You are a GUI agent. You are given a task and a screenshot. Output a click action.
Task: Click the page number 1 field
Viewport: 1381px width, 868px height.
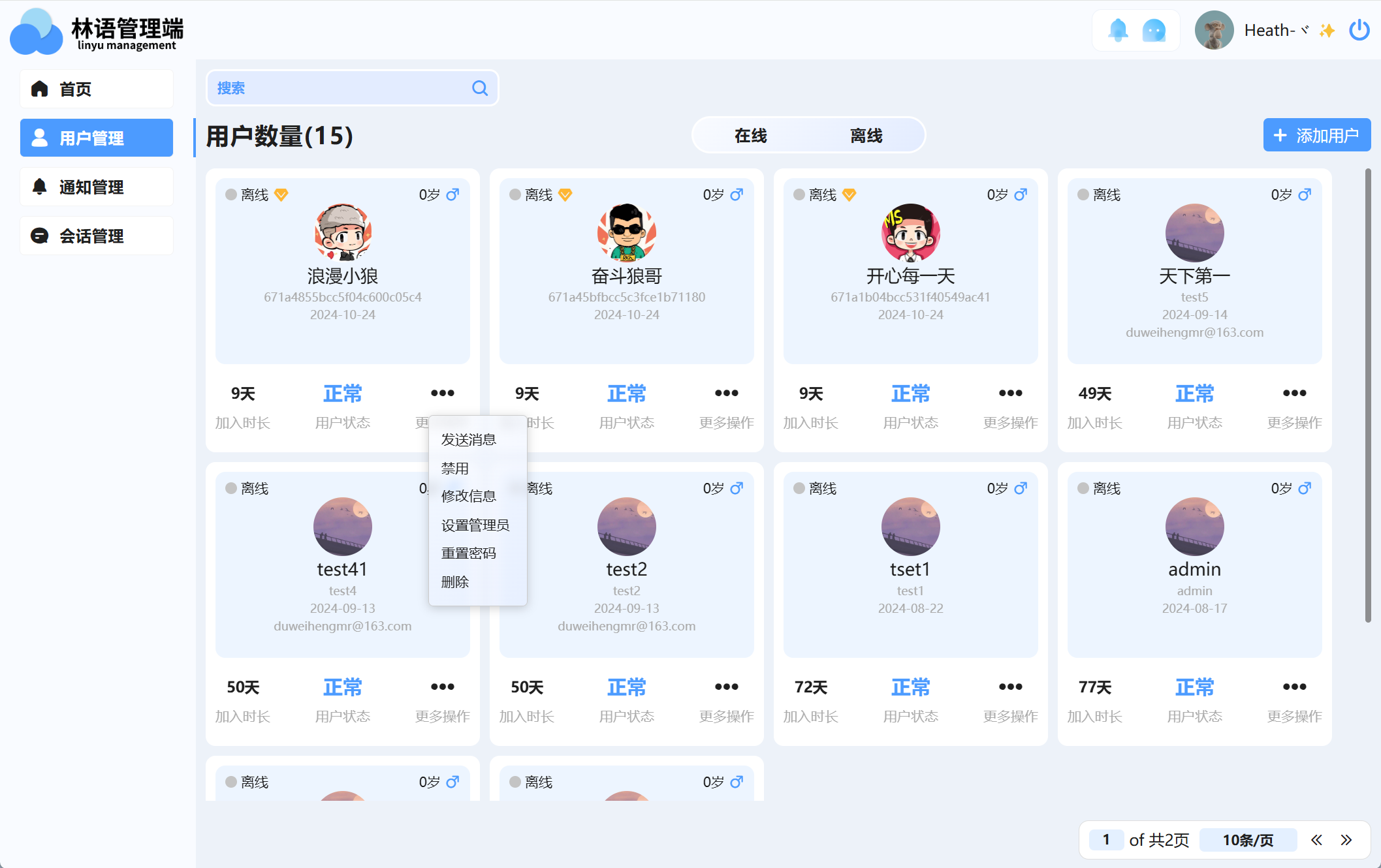pyautogui.click(x=1106, y=840)
